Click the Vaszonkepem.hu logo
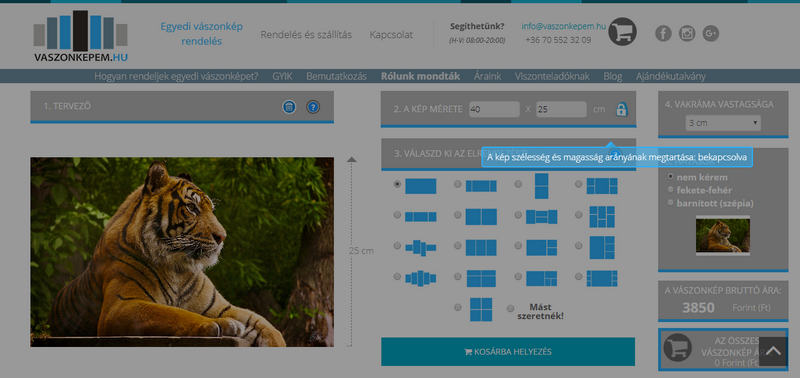The image size is (800, 378). 81,37
